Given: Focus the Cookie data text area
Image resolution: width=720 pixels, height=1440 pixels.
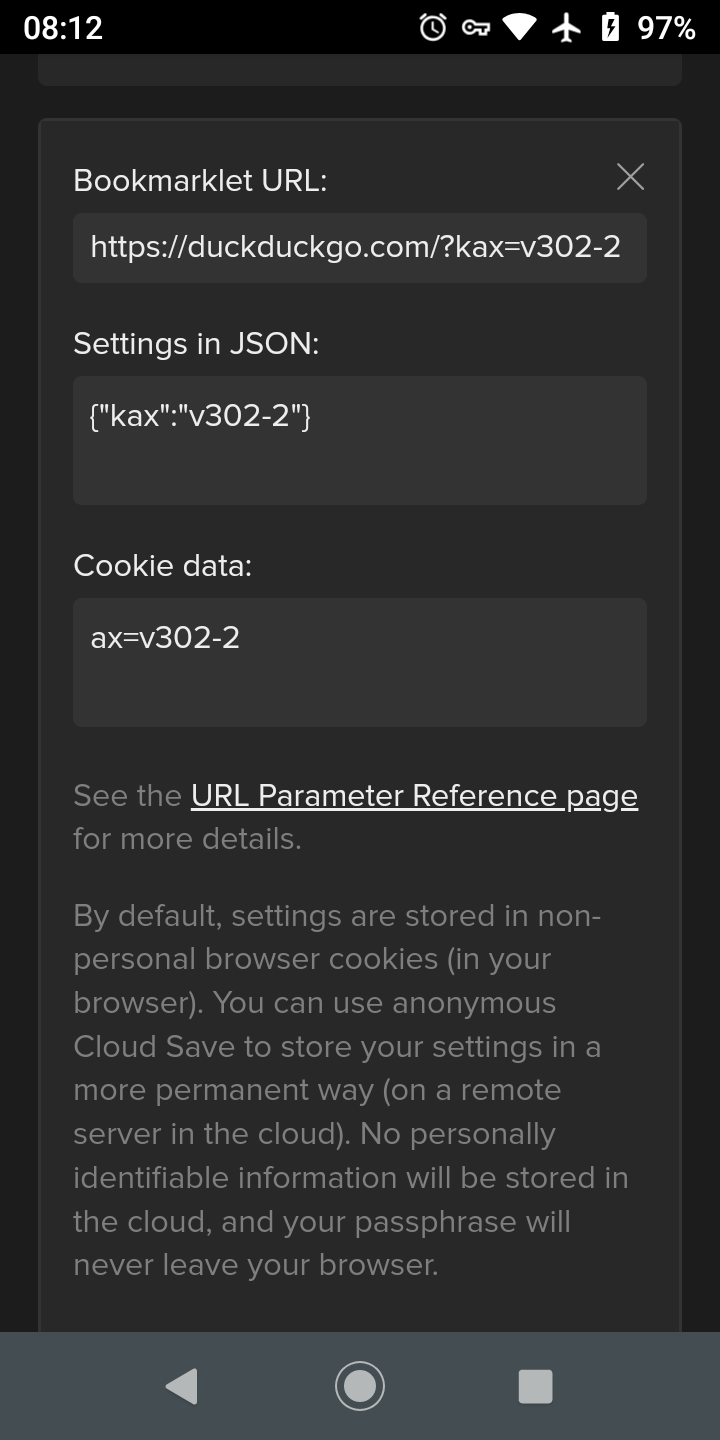Looking at the screenshot, I should (x=360, y=662).
